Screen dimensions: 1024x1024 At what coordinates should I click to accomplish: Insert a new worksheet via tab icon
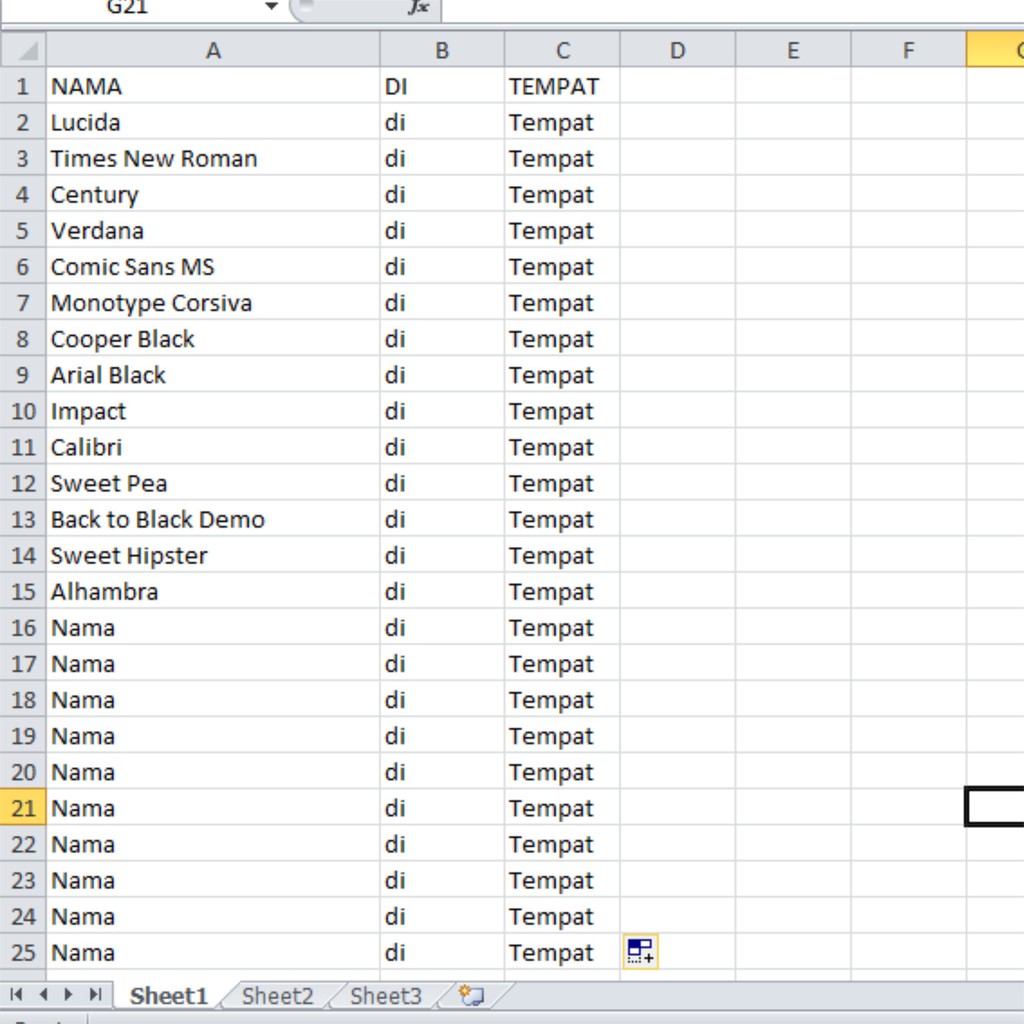coord(471,995)
